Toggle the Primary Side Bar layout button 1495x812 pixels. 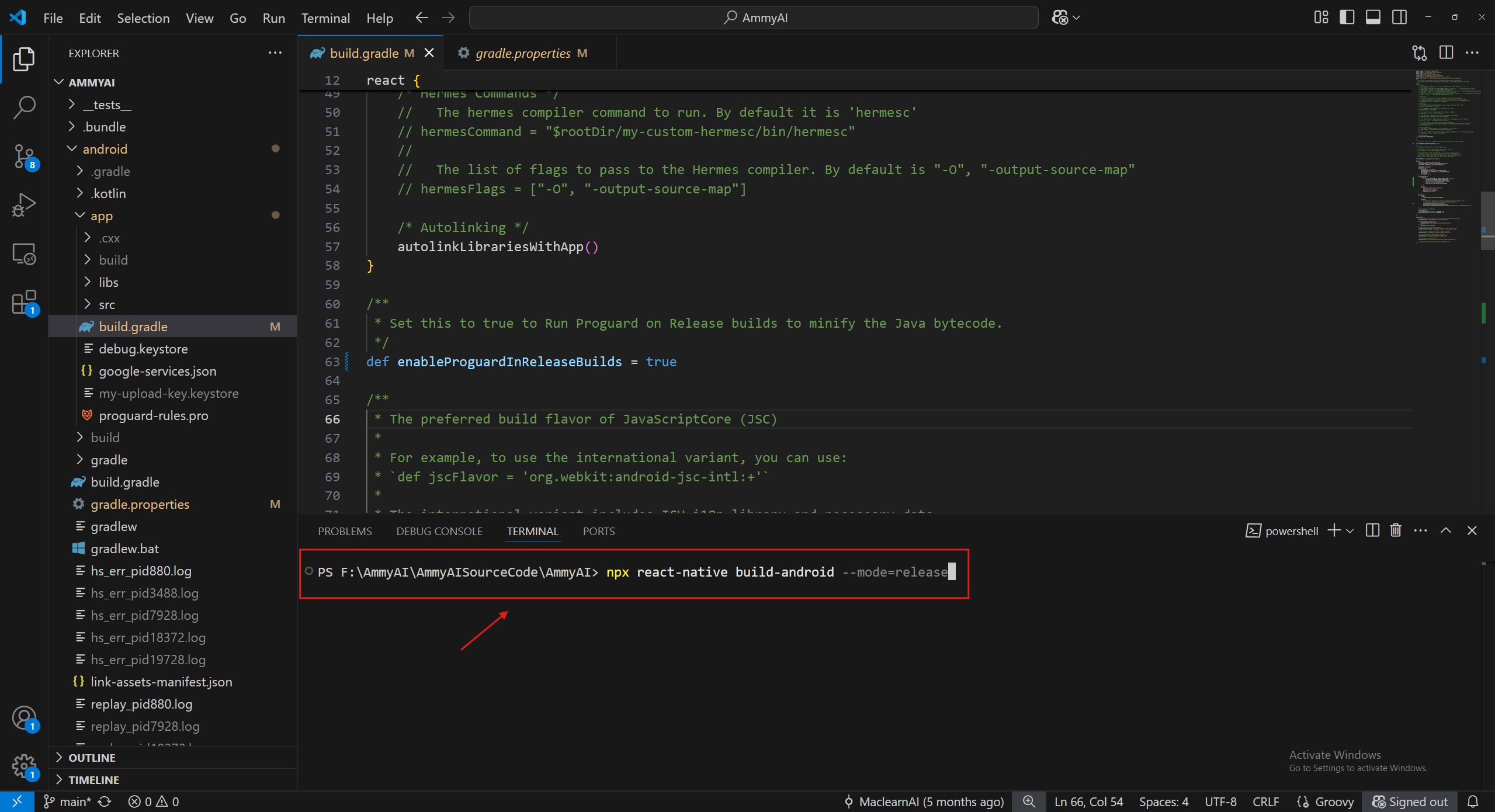1347,18
